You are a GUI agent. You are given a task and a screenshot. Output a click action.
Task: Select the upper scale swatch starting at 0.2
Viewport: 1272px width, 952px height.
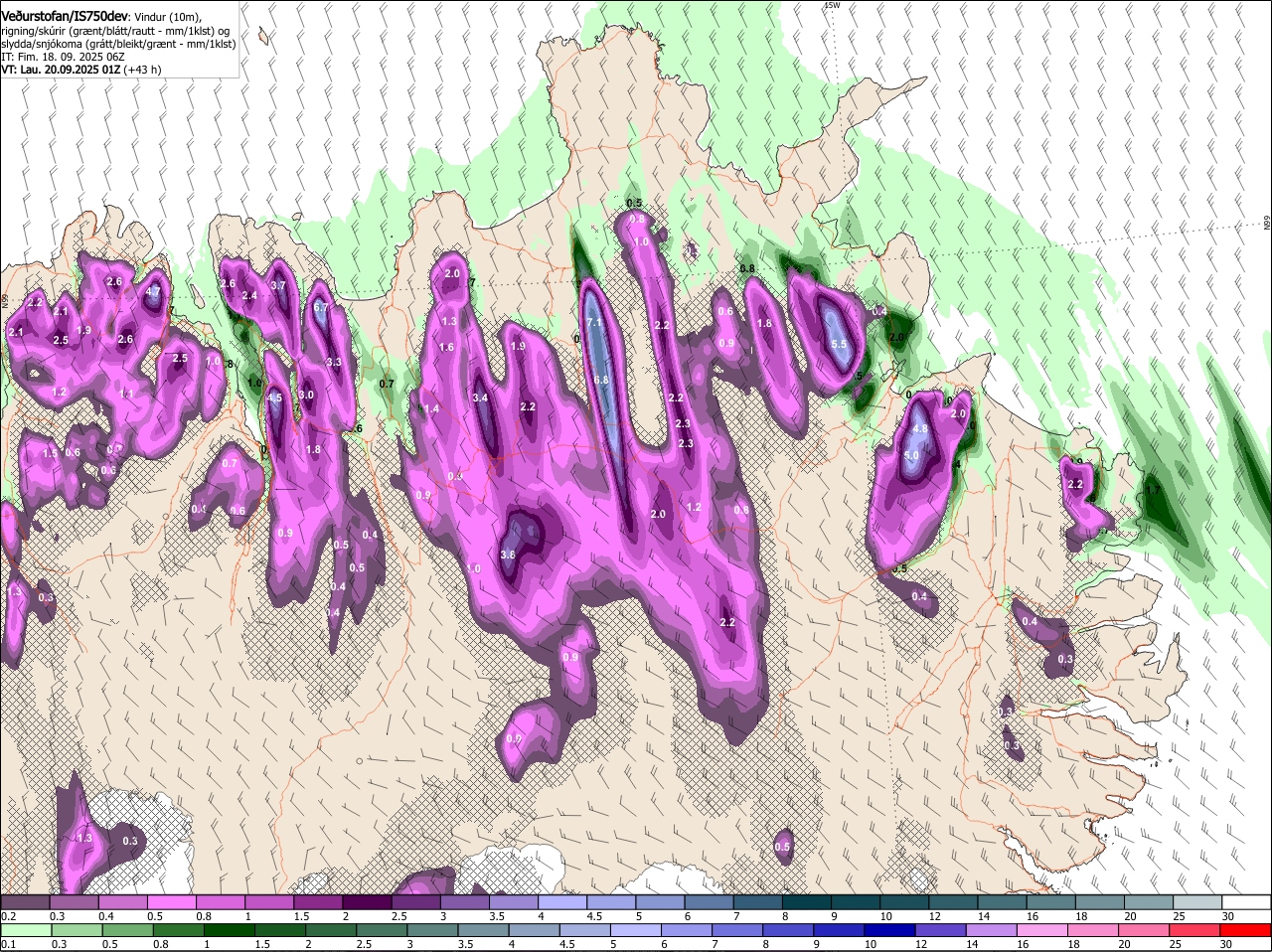point(25,902)
